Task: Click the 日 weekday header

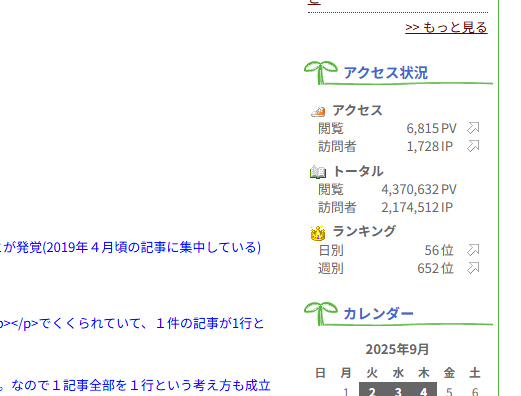Action: pos(320,373)
